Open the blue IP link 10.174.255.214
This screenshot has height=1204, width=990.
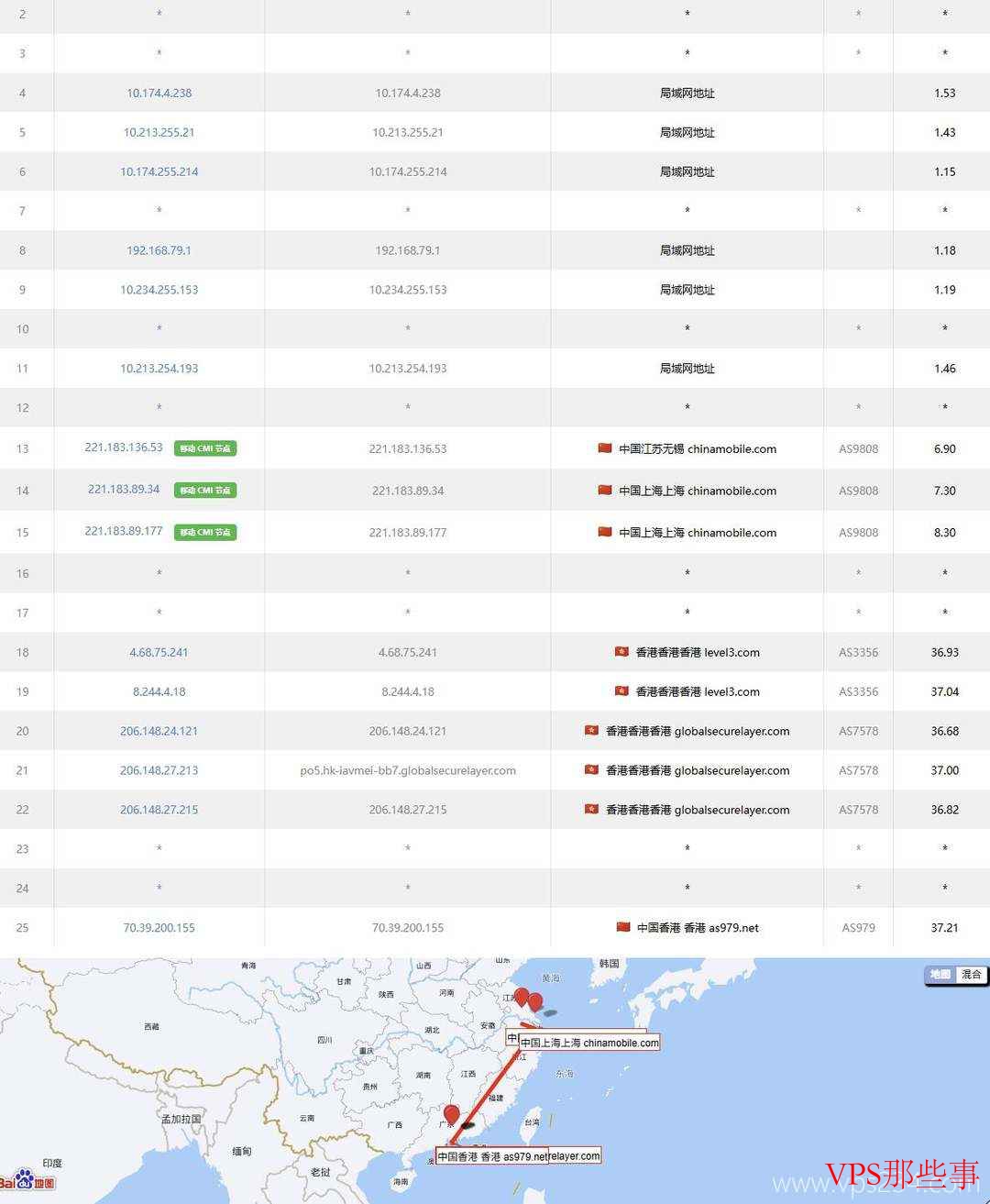coord(159,171)
